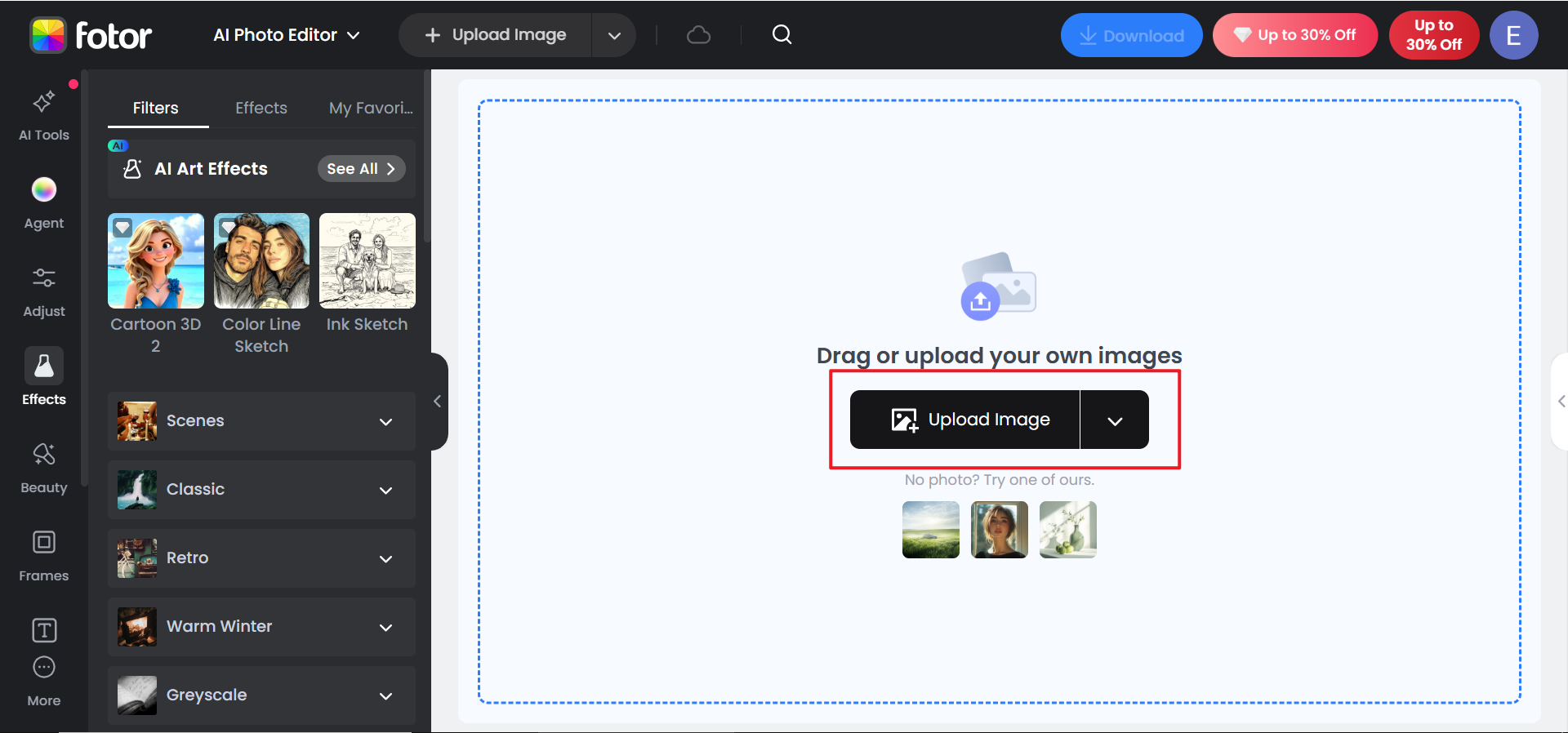Expand the right side panel arrow
The image size is (1568, 733).
1560,401
